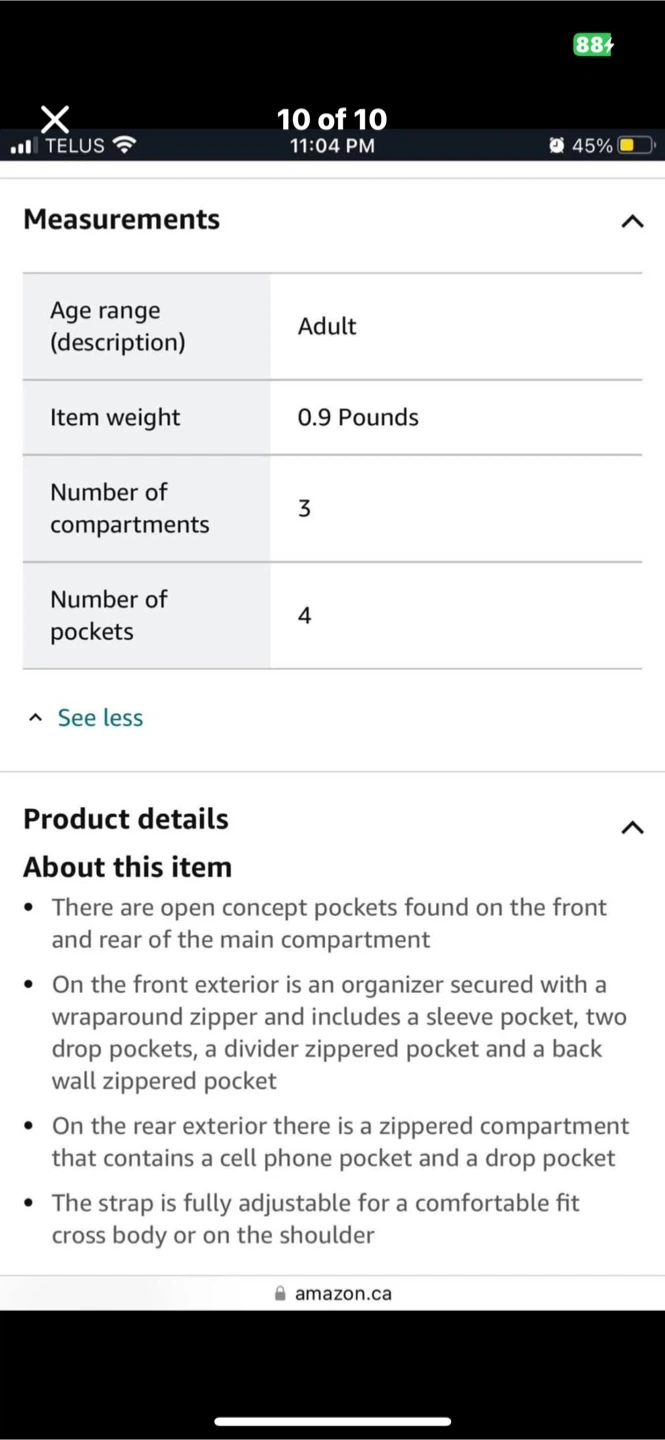Tap the green 88 charging indicator
Image resolution: width=665 pixels, height=1440 pixels.
[593, 45]
